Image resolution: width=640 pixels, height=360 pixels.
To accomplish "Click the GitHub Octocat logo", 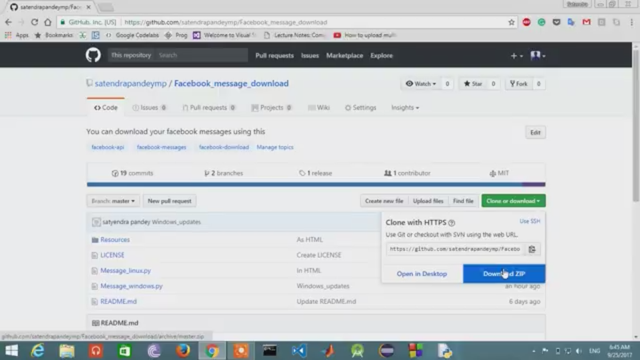I will [93, 55].
